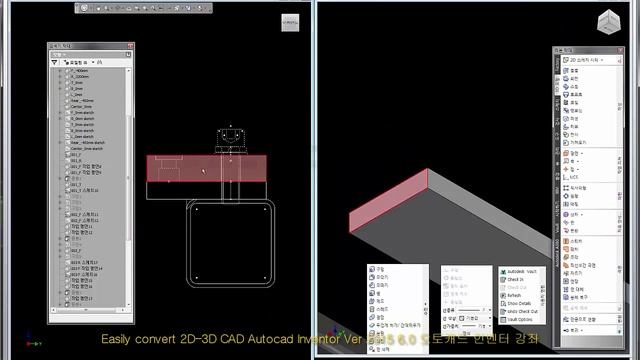Click the color swatch beside 기본값
The height and width of the screenshot is (360, 640).
click(462, 318)
